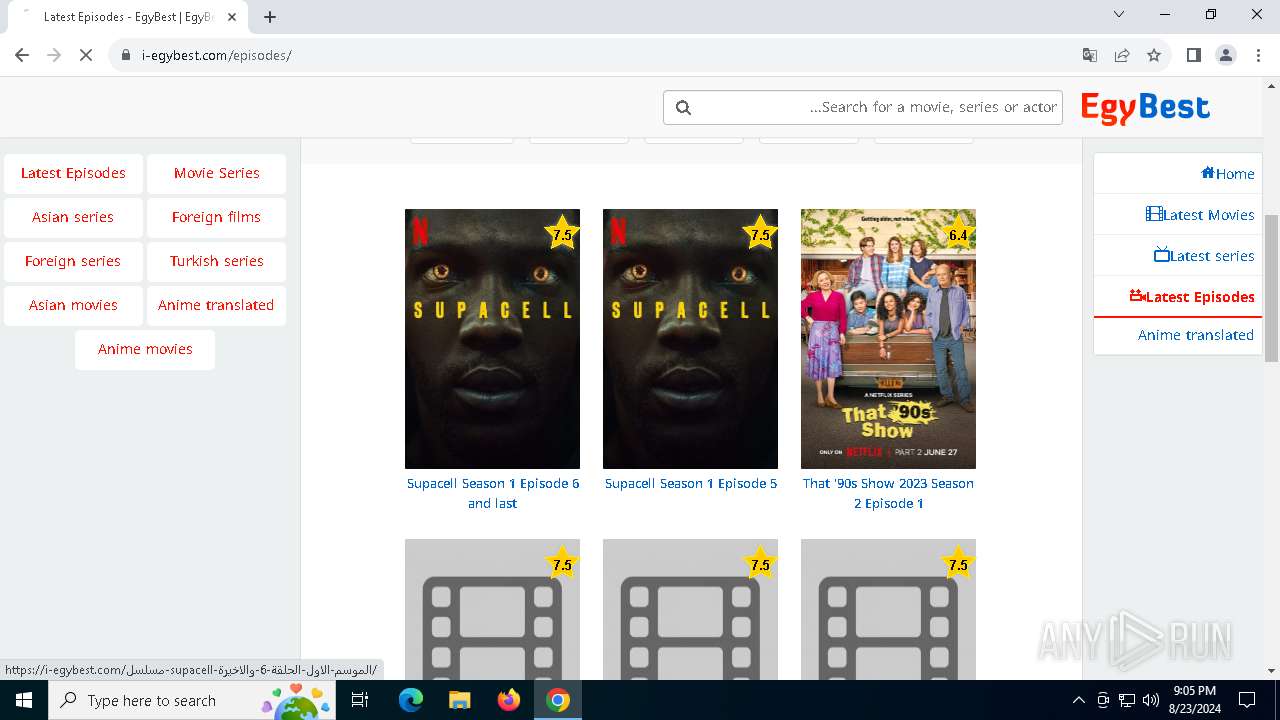
Task: Open Anime movies category
Action: coord(145,349)
